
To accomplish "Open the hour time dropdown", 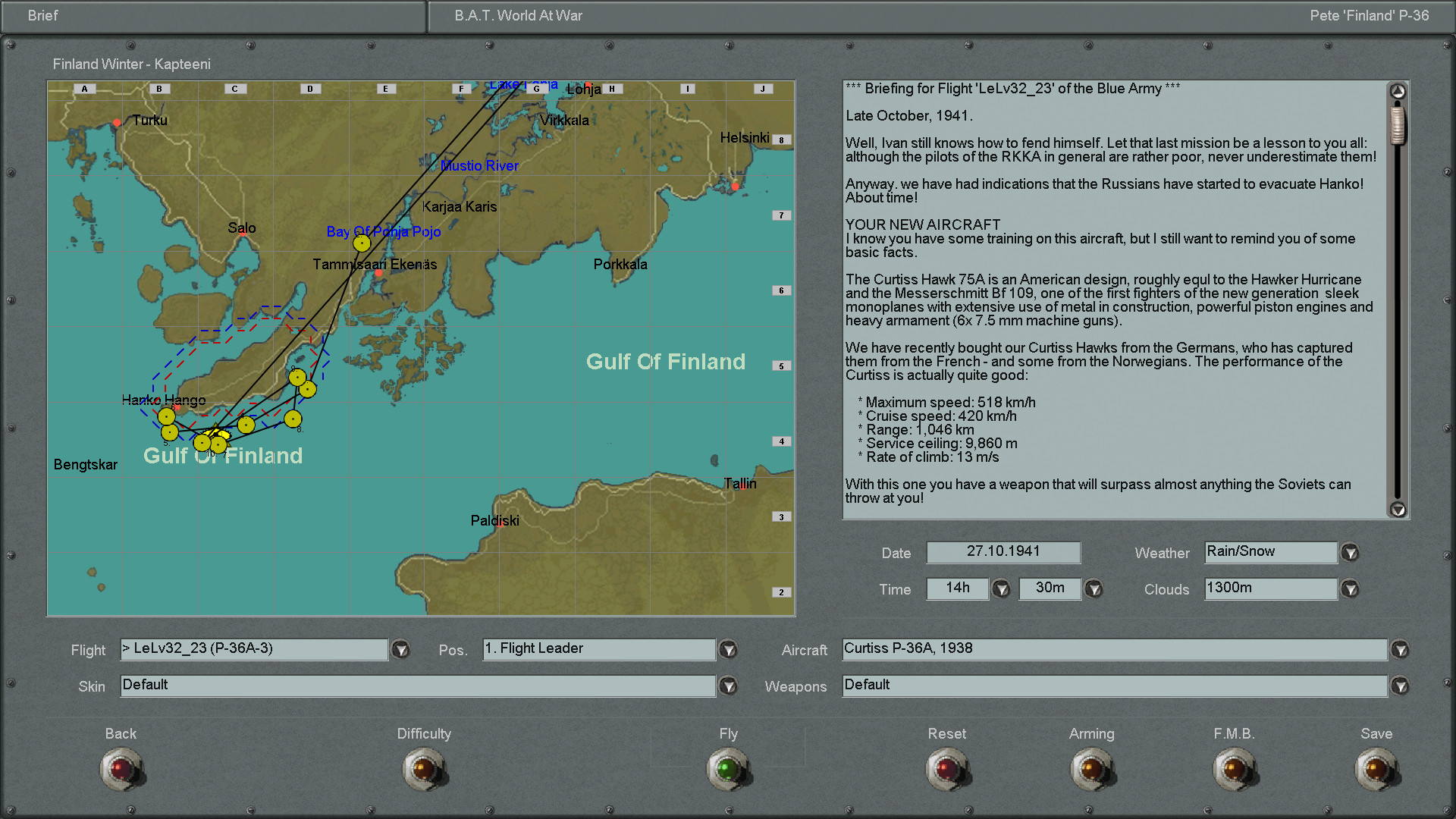I will [x=1001, y=589].
